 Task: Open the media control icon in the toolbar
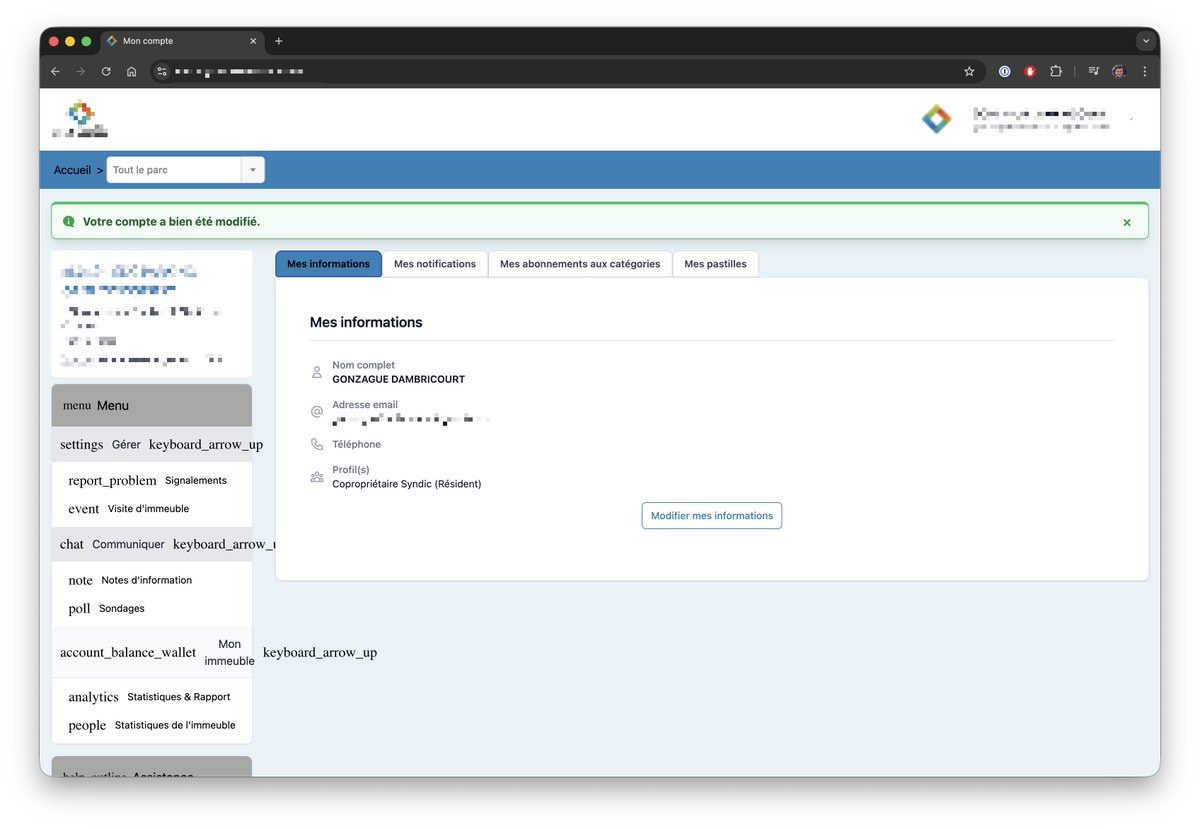(x=1093, y=72)
